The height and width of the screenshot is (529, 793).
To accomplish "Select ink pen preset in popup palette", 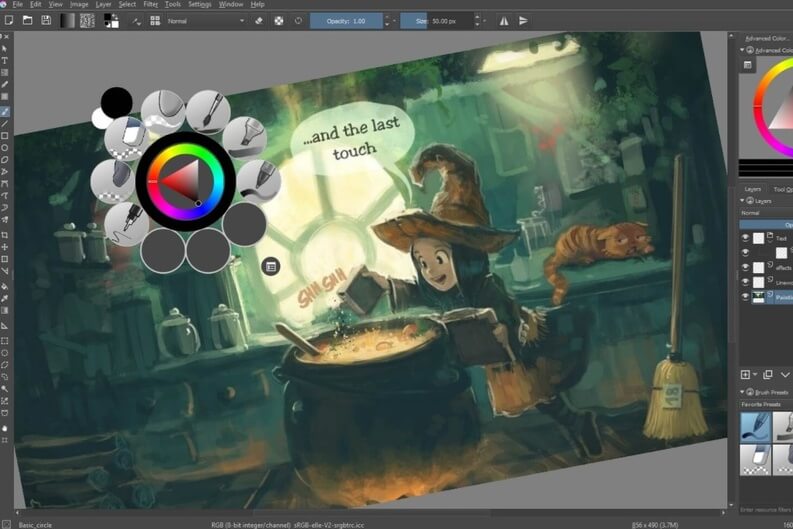I will pos(126,225).
